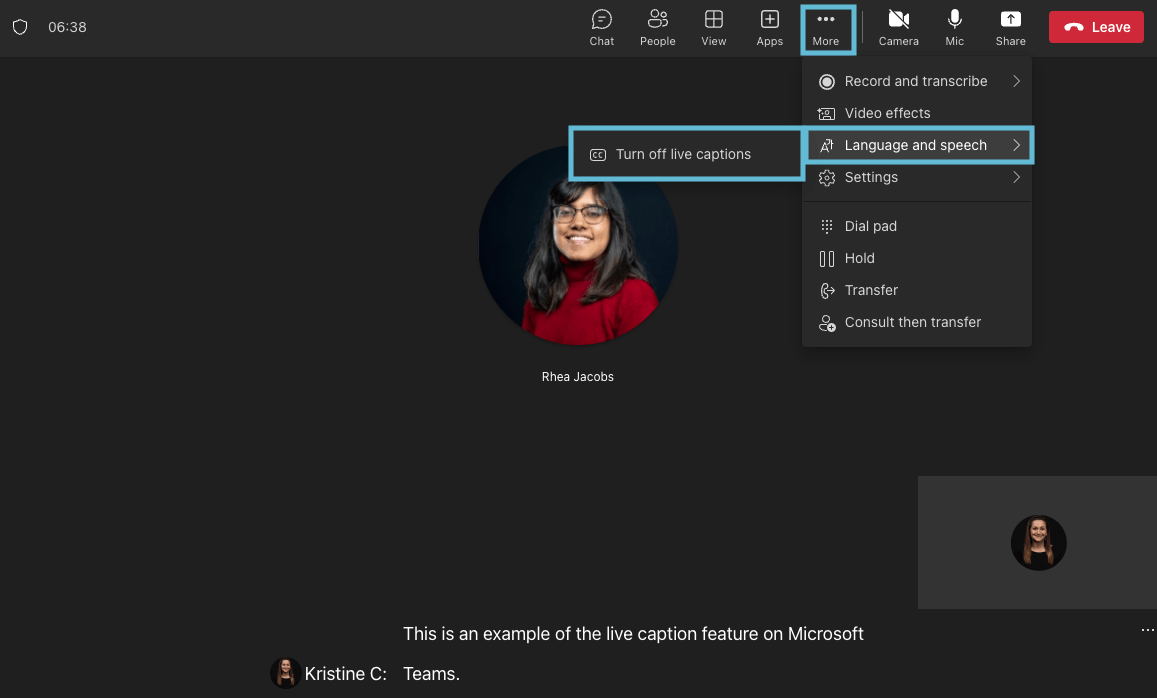Leave the call
1157x698 pixels.
point(1096,27)
